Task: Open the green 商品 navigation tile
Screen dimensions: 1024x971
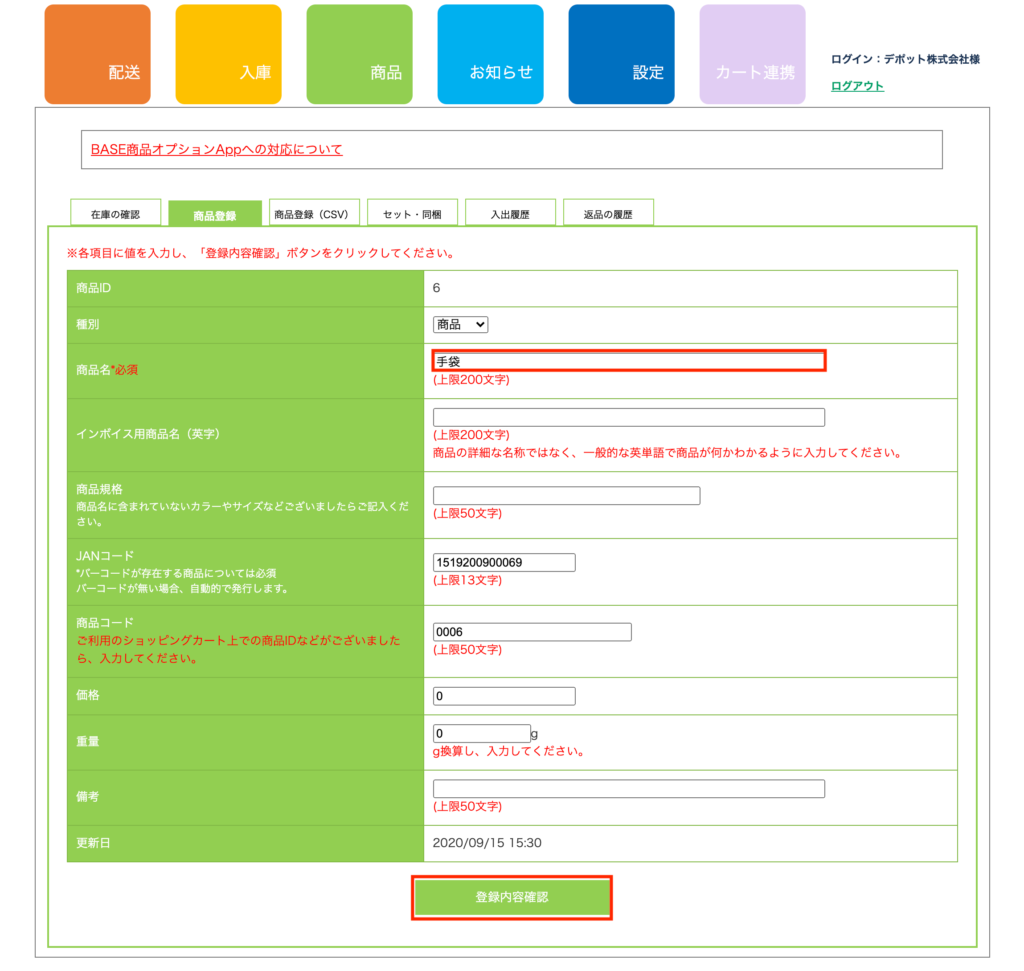Action: point(359,55)
